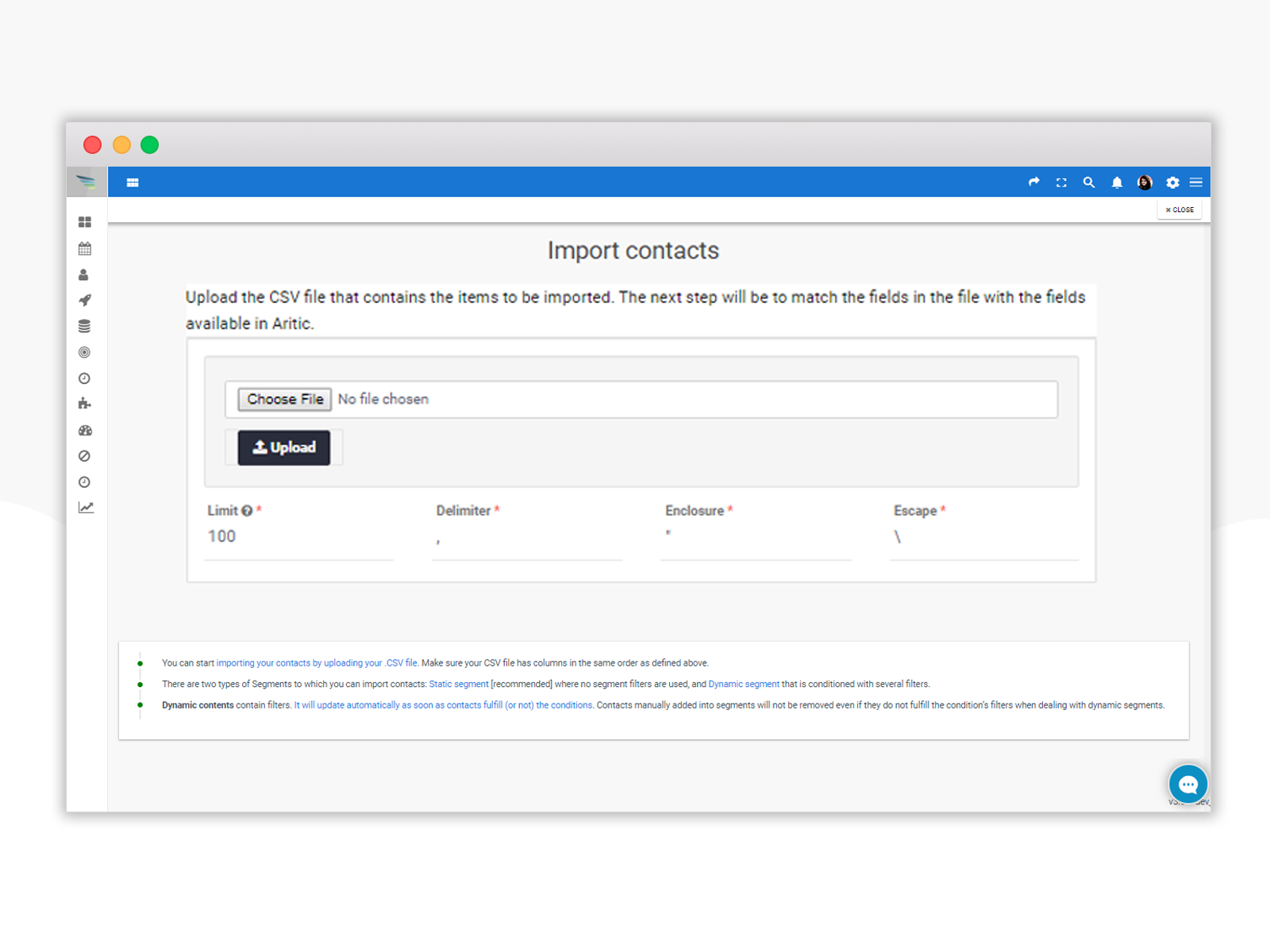
Task: Open the dashboard grid icon in sidebar
Action: pos(85,222)
